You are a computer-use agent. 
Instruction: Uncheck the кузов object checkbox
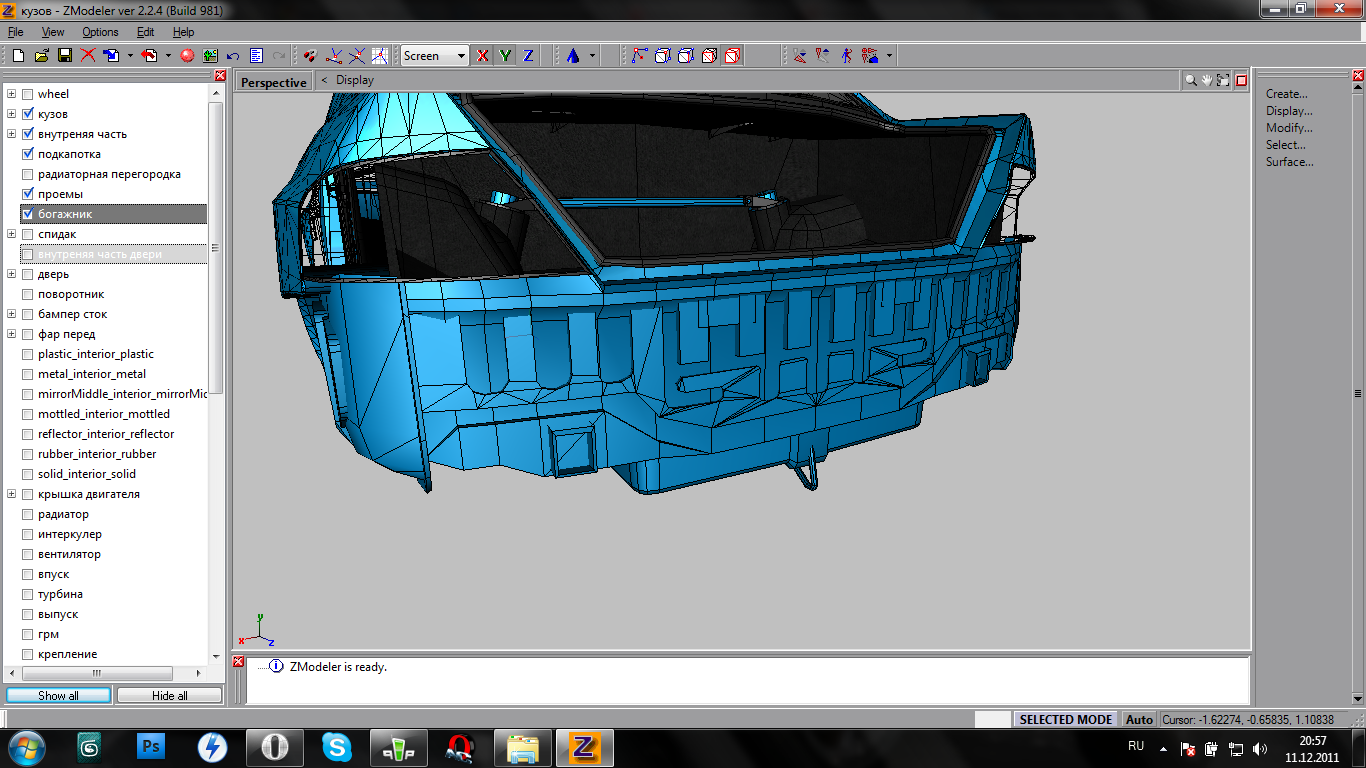click(x=28, y=114)
